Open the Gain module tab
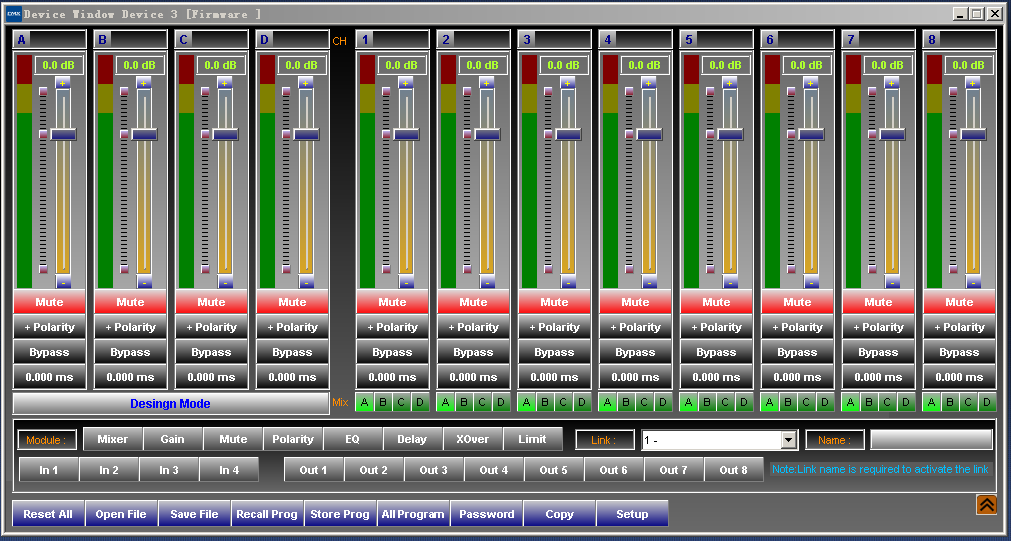1011x541 pixels. (173, 439)
